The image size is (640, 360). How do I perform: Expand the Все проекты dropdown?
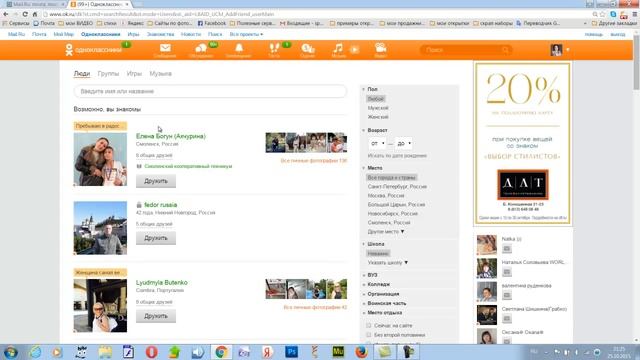pos(246,34)
